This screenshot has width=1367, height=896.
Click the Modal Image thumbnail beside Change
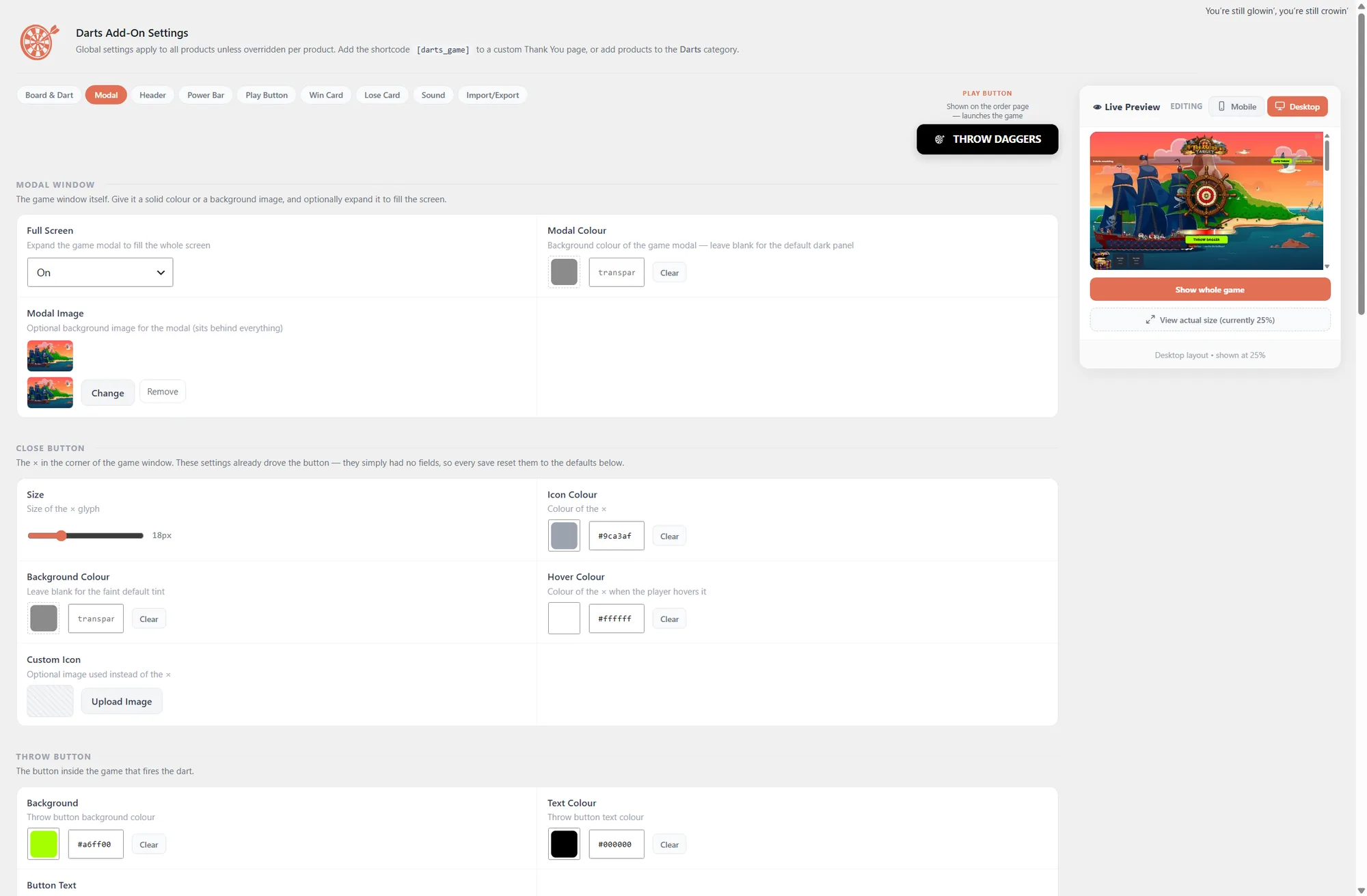(50, 393)
